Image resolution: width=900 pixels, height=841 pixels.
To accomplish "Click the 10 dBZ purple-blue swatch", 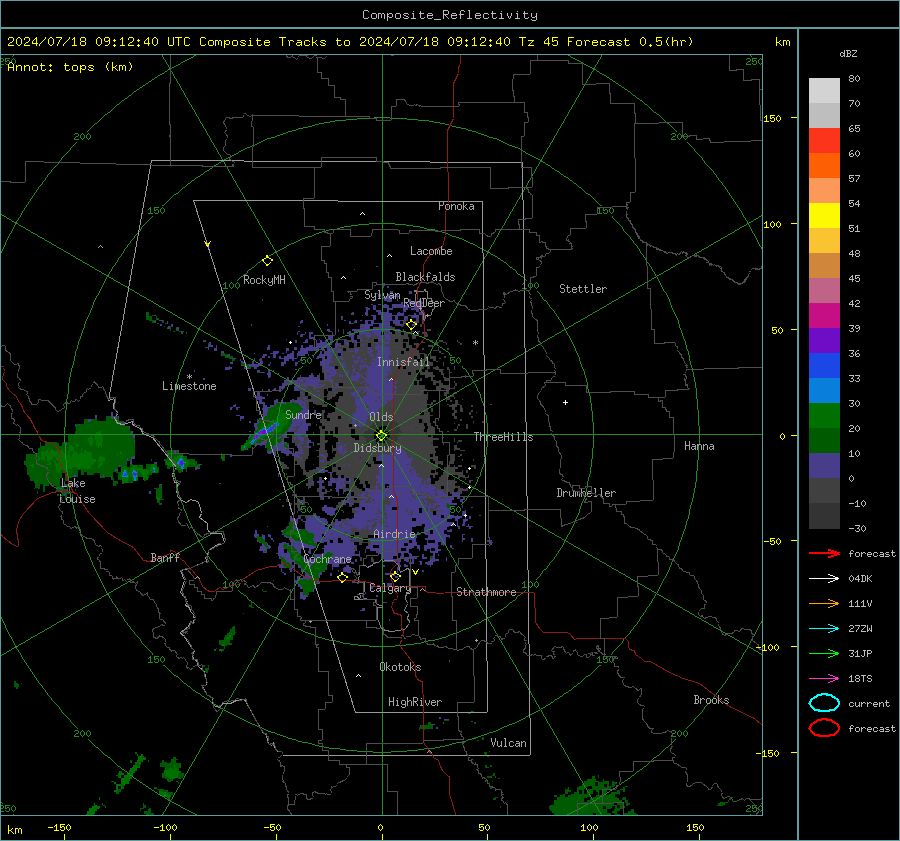I will 824,465.
